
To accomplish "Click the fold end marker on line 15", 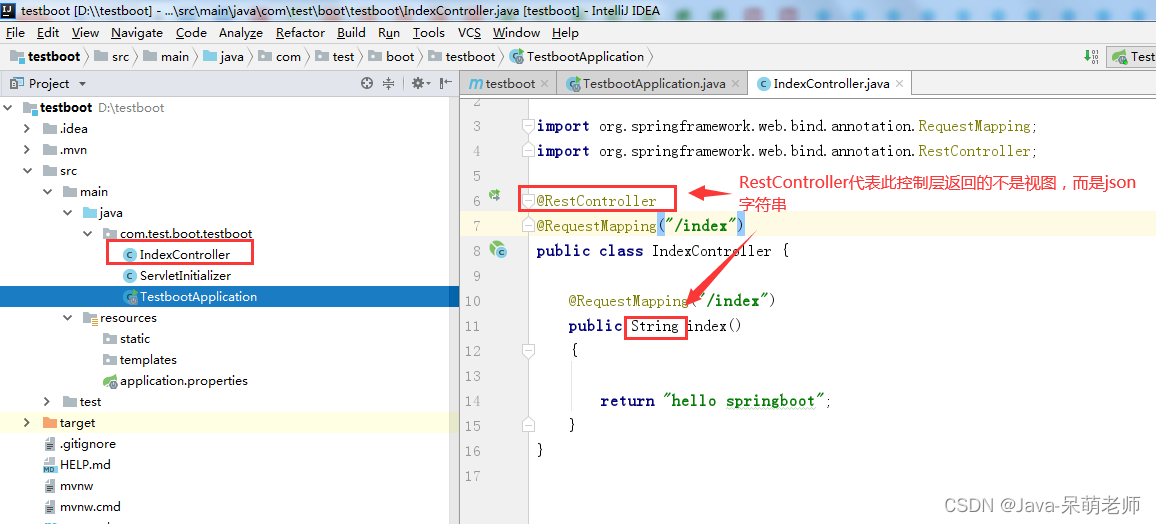I will (528, 424).
